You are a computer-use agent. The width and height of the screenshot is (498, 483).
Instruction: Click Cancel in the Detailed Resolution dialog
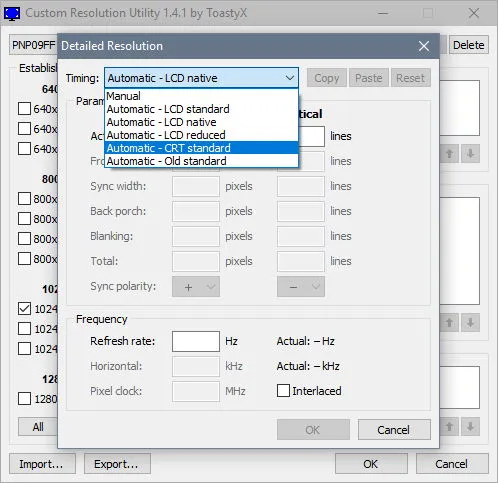pos(394,430)
